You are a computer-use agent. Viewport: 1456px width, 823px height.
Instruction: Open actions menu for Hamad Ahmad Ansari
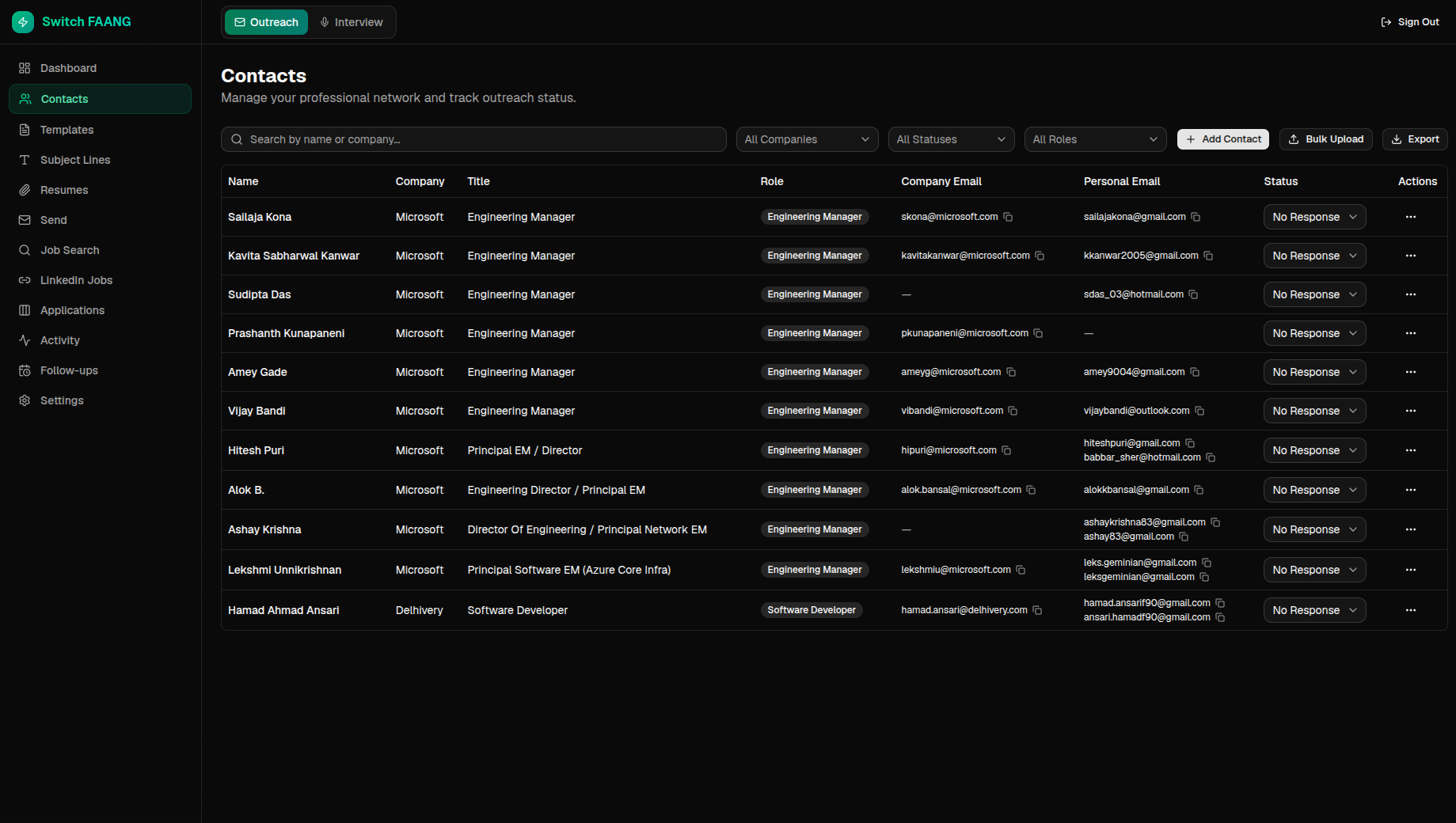(x=1411, y=610)
